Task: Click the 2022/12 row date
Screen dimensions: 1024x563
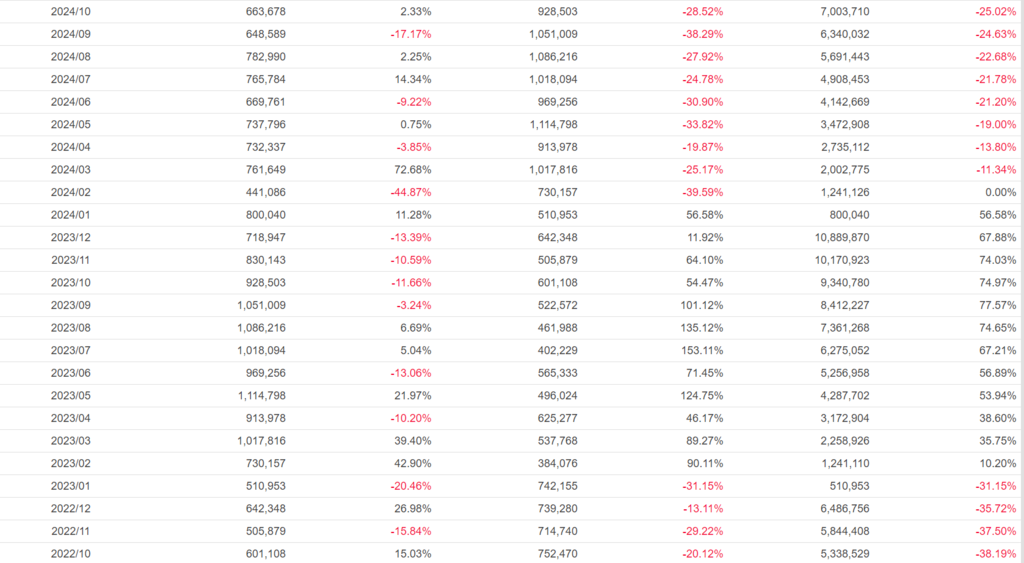Action: [71, 510]
